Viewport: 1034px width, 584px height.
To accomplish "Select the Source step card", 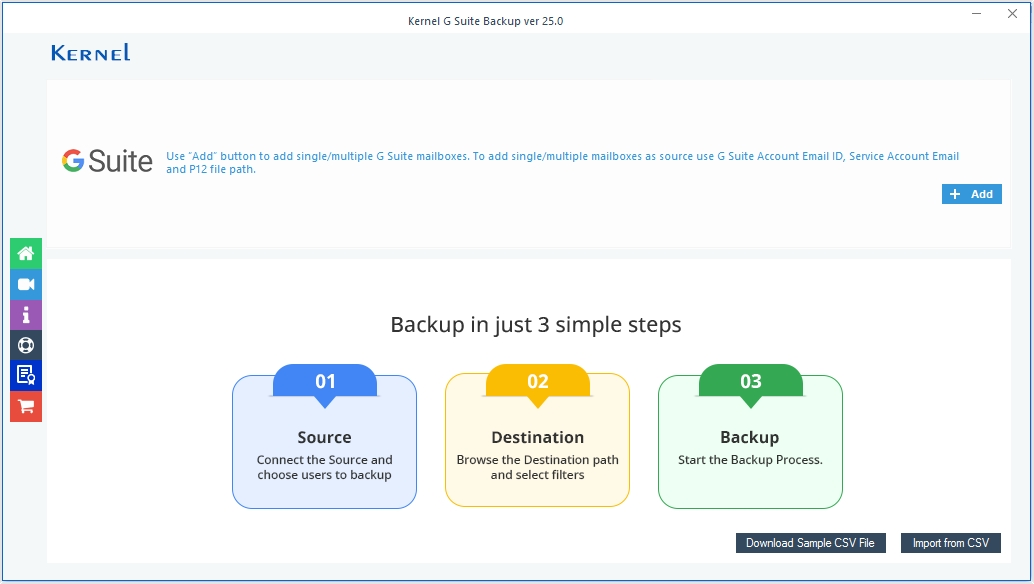I will (324, 444).
